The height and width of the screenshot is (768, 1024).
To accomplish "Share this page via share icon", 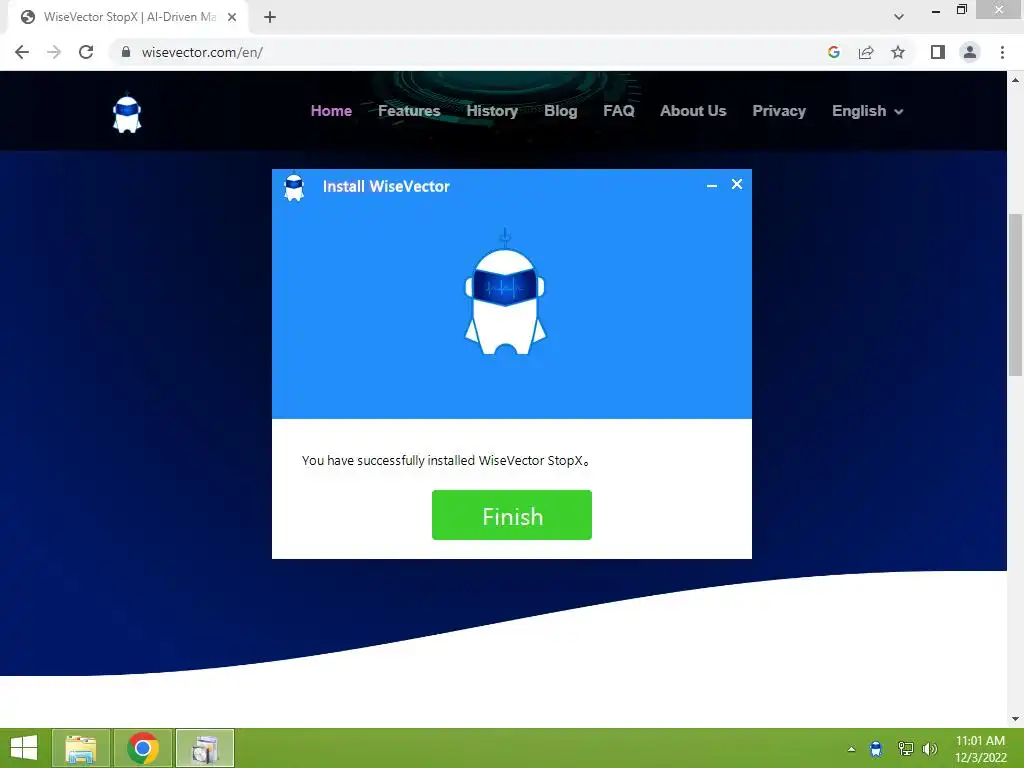I will (866, 52).
